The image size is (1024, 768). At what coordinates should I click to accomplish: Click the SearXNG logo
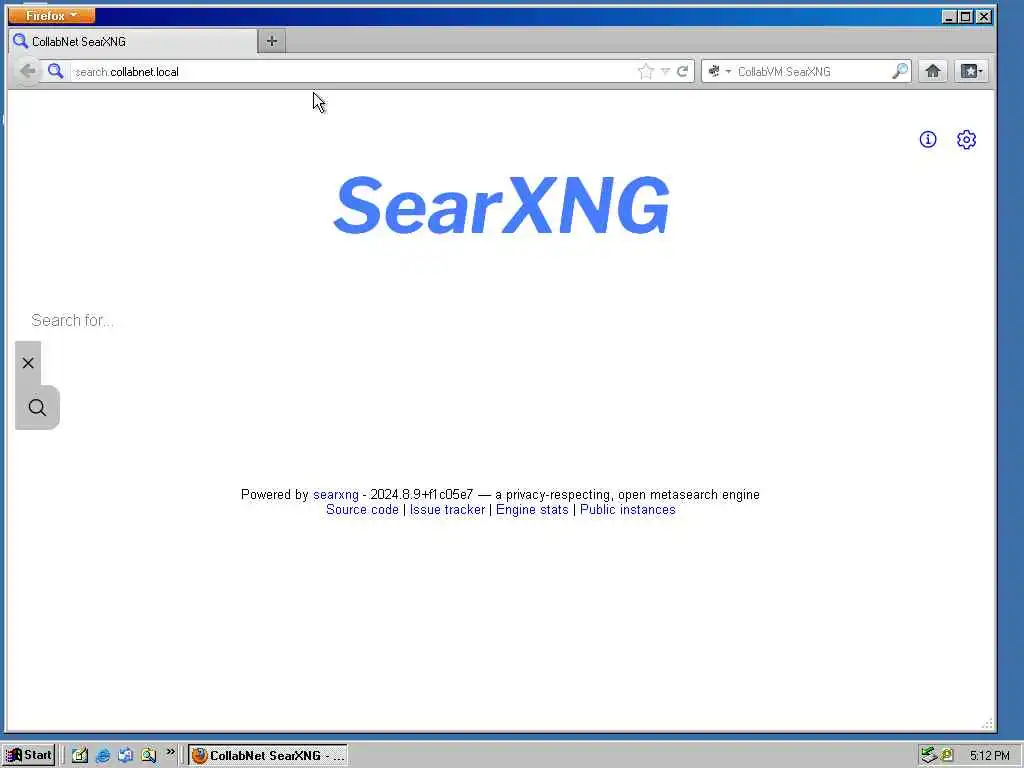coord(502,205)
